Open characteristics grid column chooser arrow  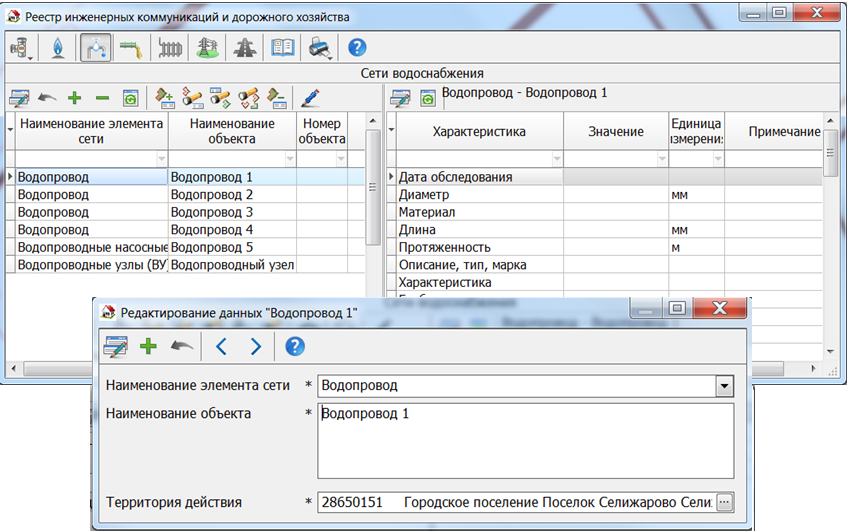coord(391,130)
